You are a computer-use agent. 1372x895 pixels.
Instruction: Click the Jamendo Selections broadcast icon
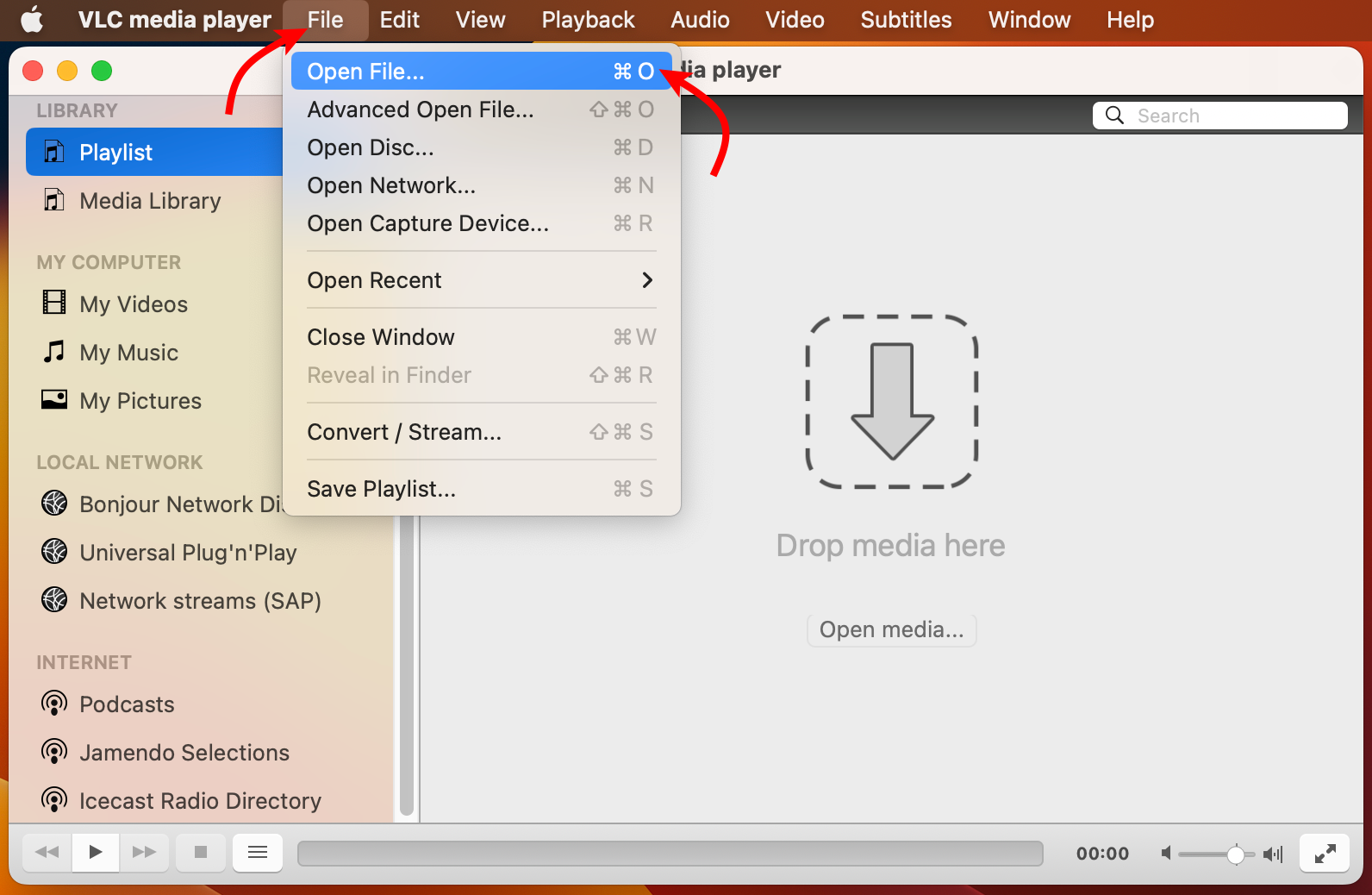coord(54,752)
